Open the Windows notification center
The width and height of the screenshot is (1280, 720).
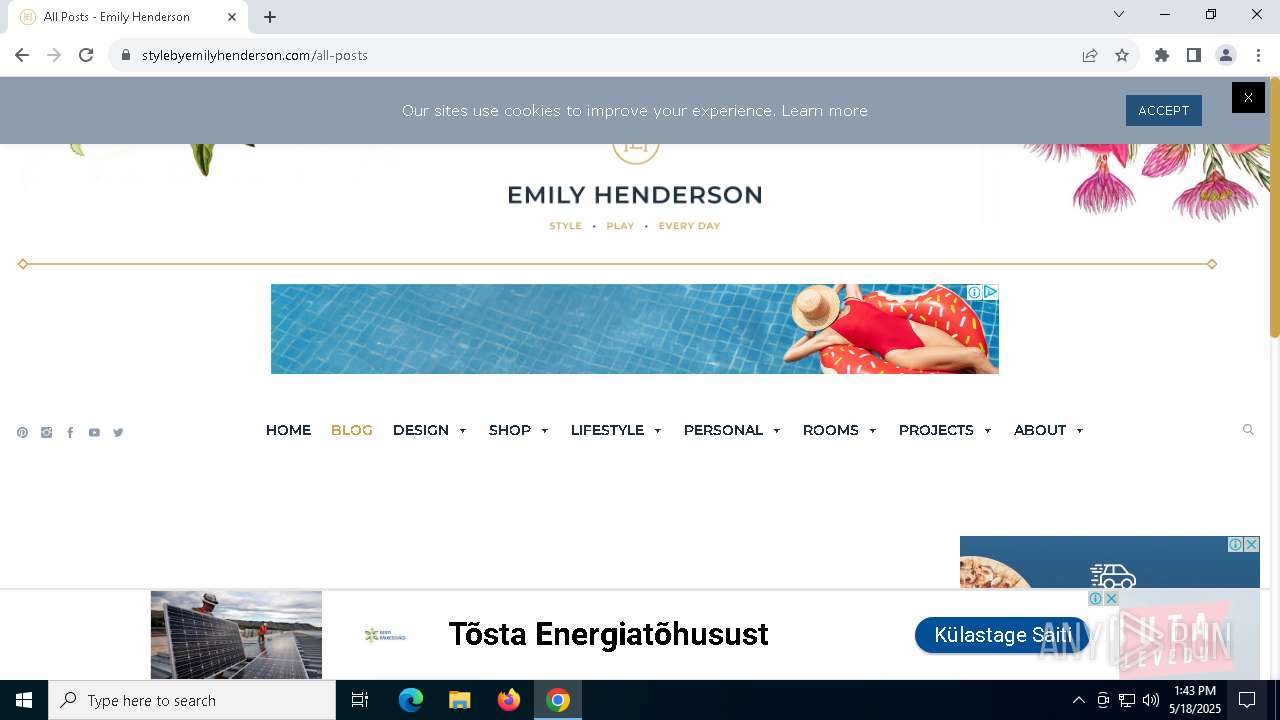1247,700
